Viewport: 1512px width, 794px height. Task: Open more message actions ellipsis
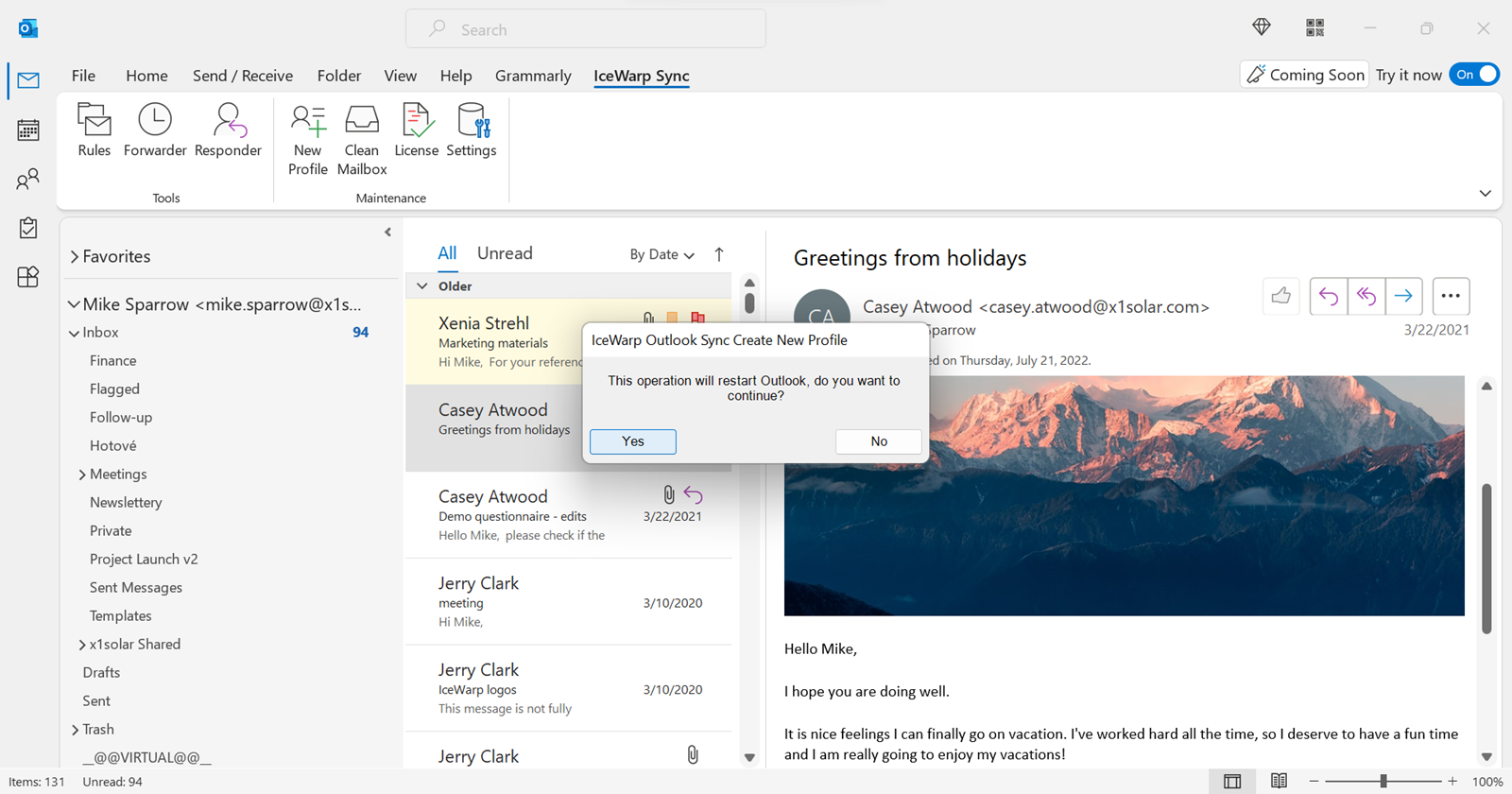click(x=1451, y=296)
